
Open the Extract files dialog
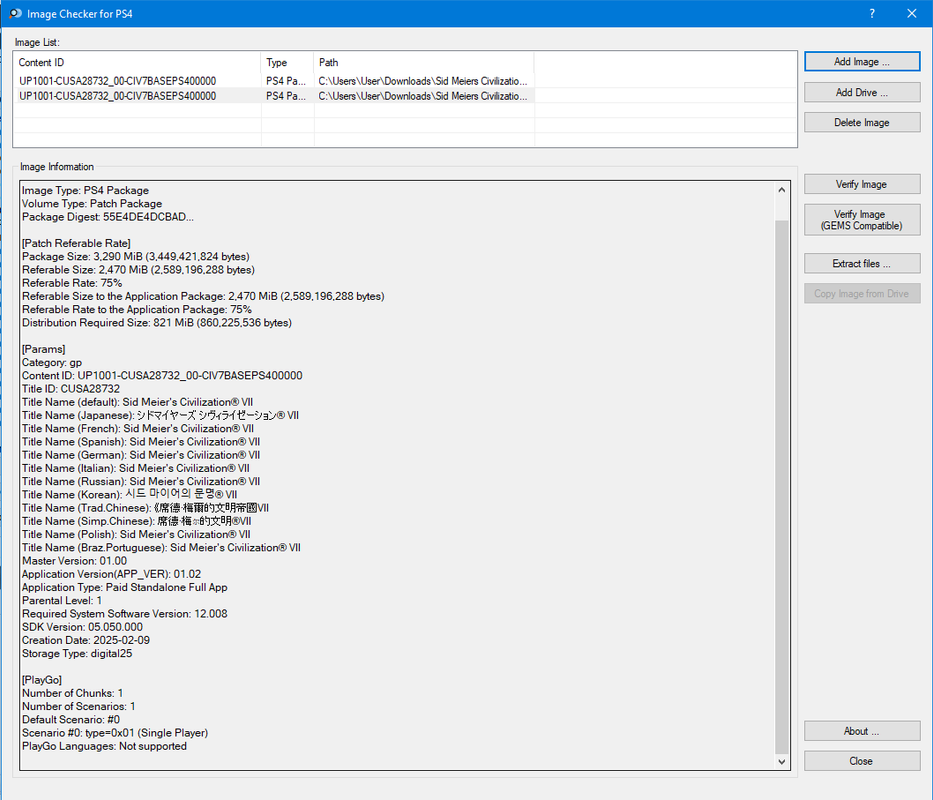point(862,264)
